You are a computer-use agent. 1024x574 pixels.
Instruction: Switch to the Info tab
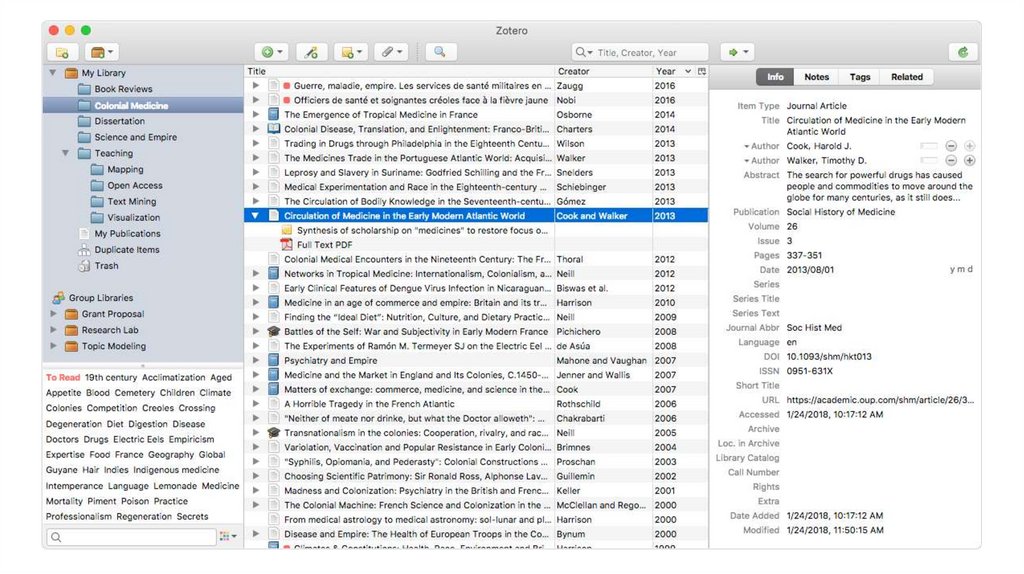[775, 77]
